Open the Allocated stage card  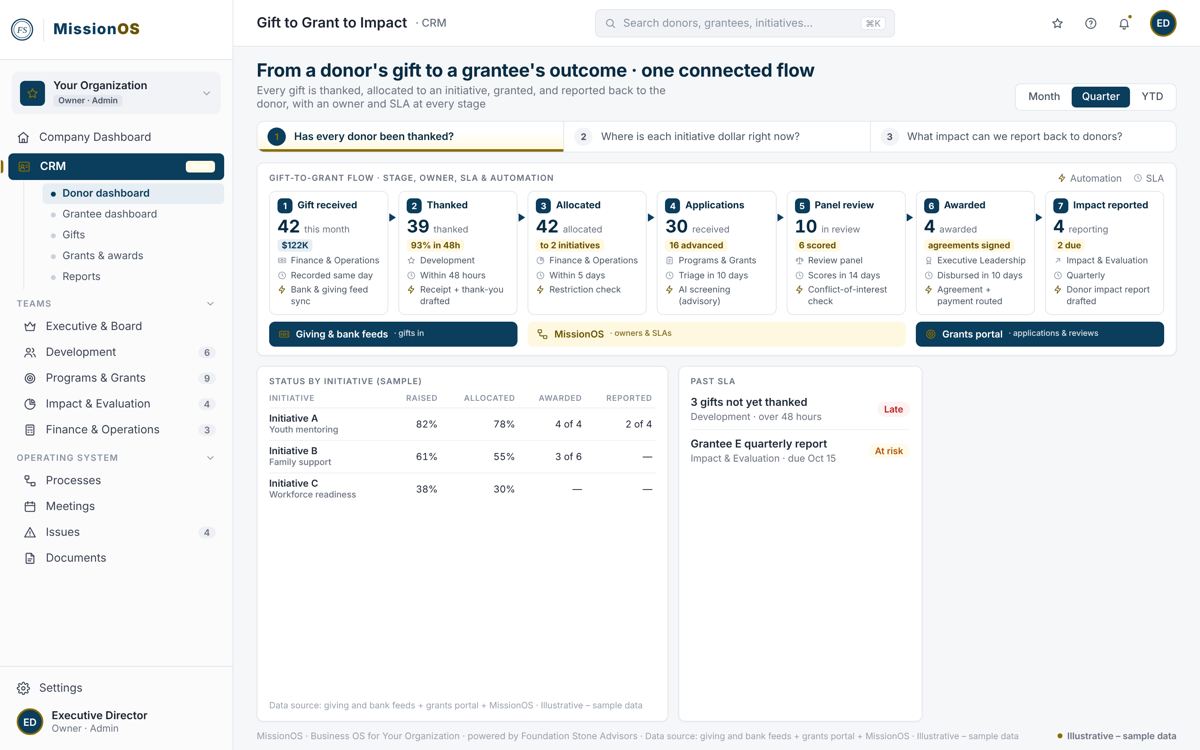[587, 253]
